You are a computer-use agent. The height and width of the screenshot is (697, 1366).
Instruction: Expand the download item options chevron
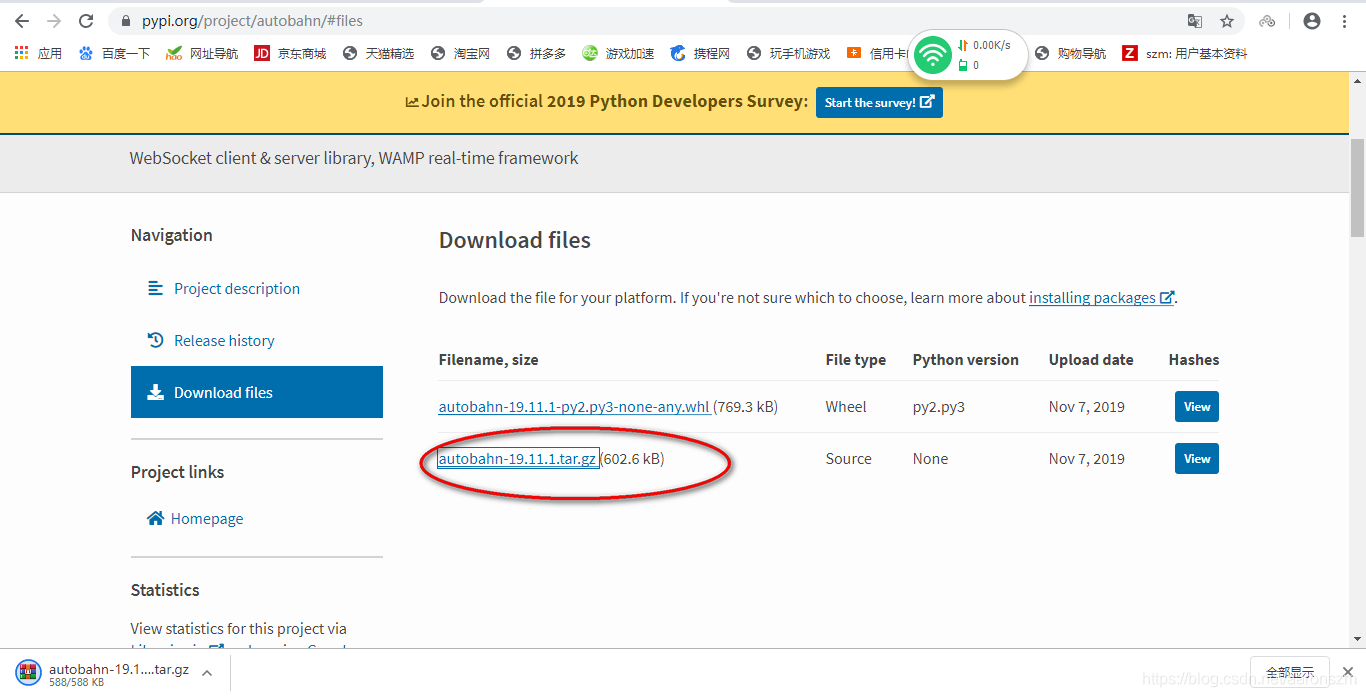[207, 673]
